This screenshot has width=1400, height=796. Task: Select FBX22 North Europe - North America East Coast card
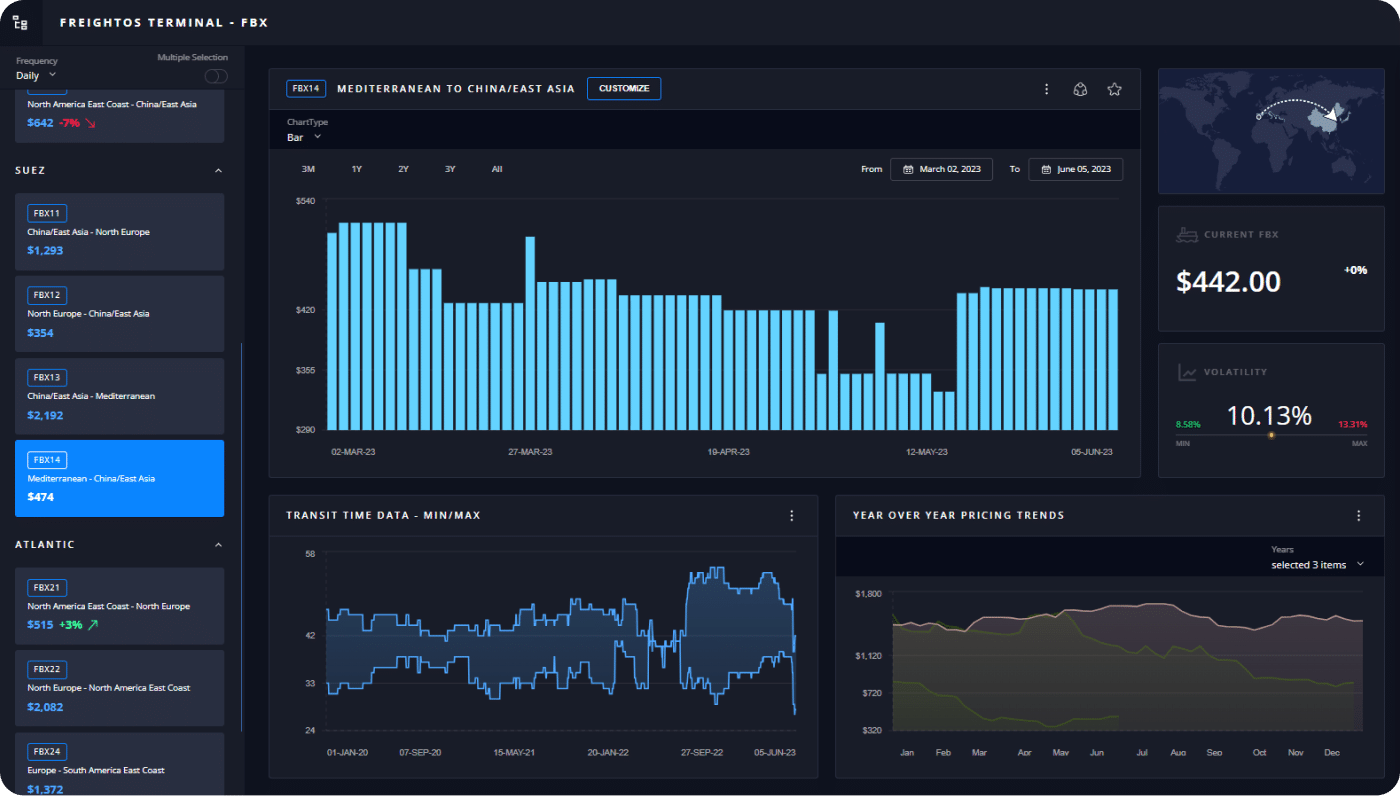119,688
